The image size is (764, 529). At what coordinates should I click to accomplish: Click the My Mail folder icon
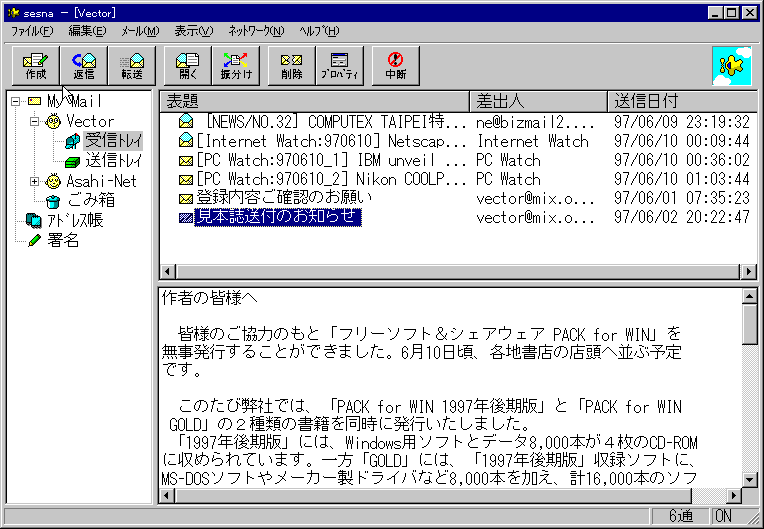click(x=35, y=101)
